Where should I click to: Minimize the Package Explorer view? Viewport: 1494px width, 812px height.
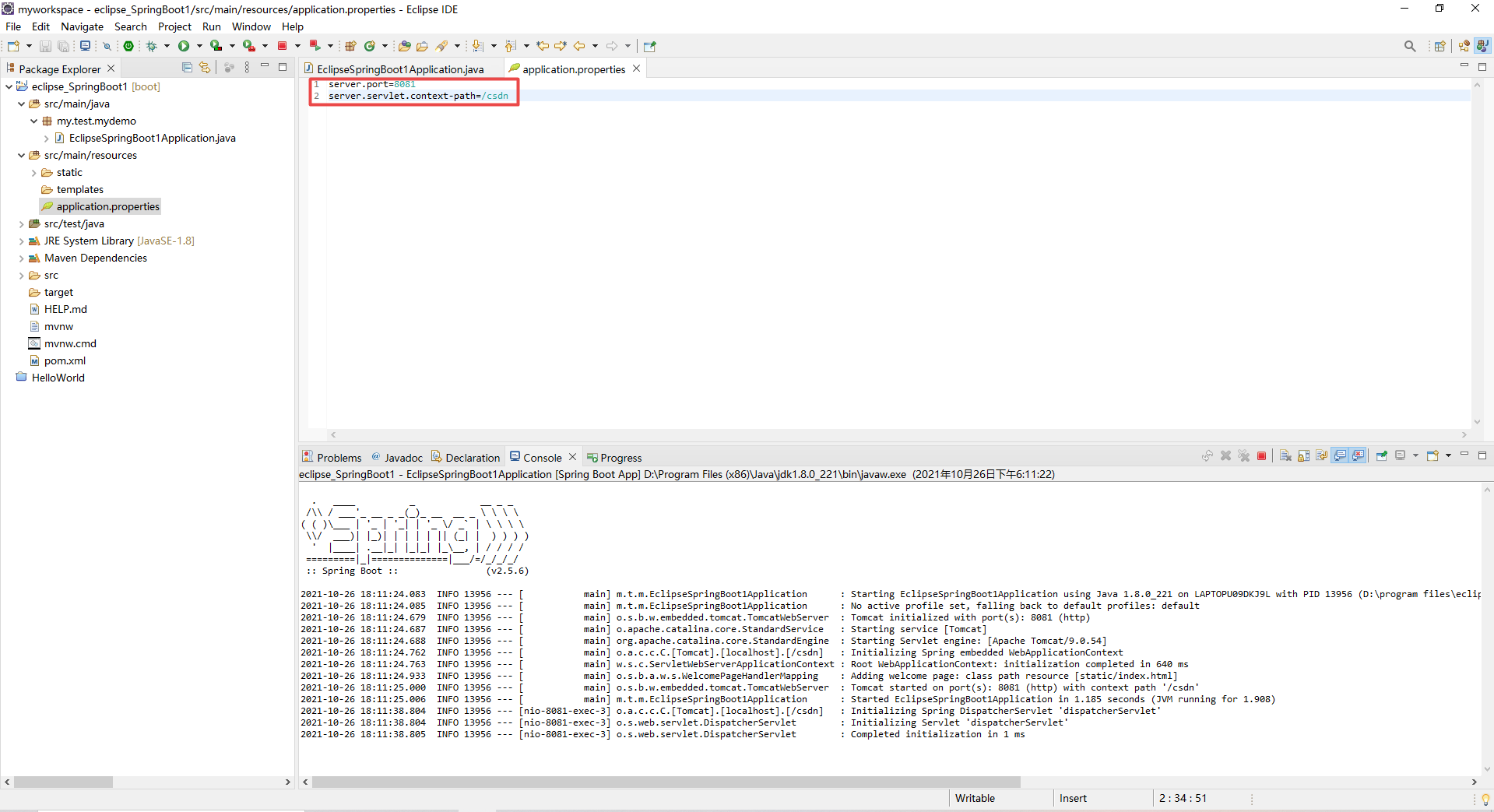265,67
